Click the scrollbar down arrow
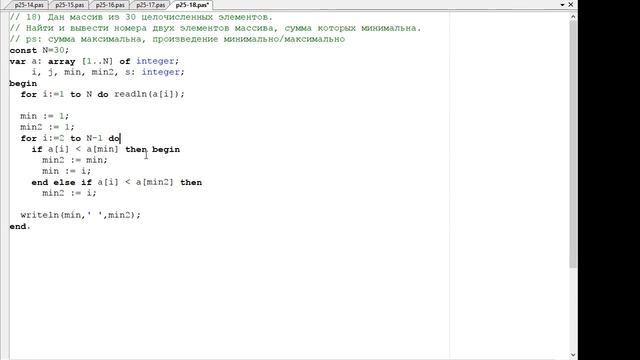Viewport: 640px width, 360px height. click(x=573, y=355)
